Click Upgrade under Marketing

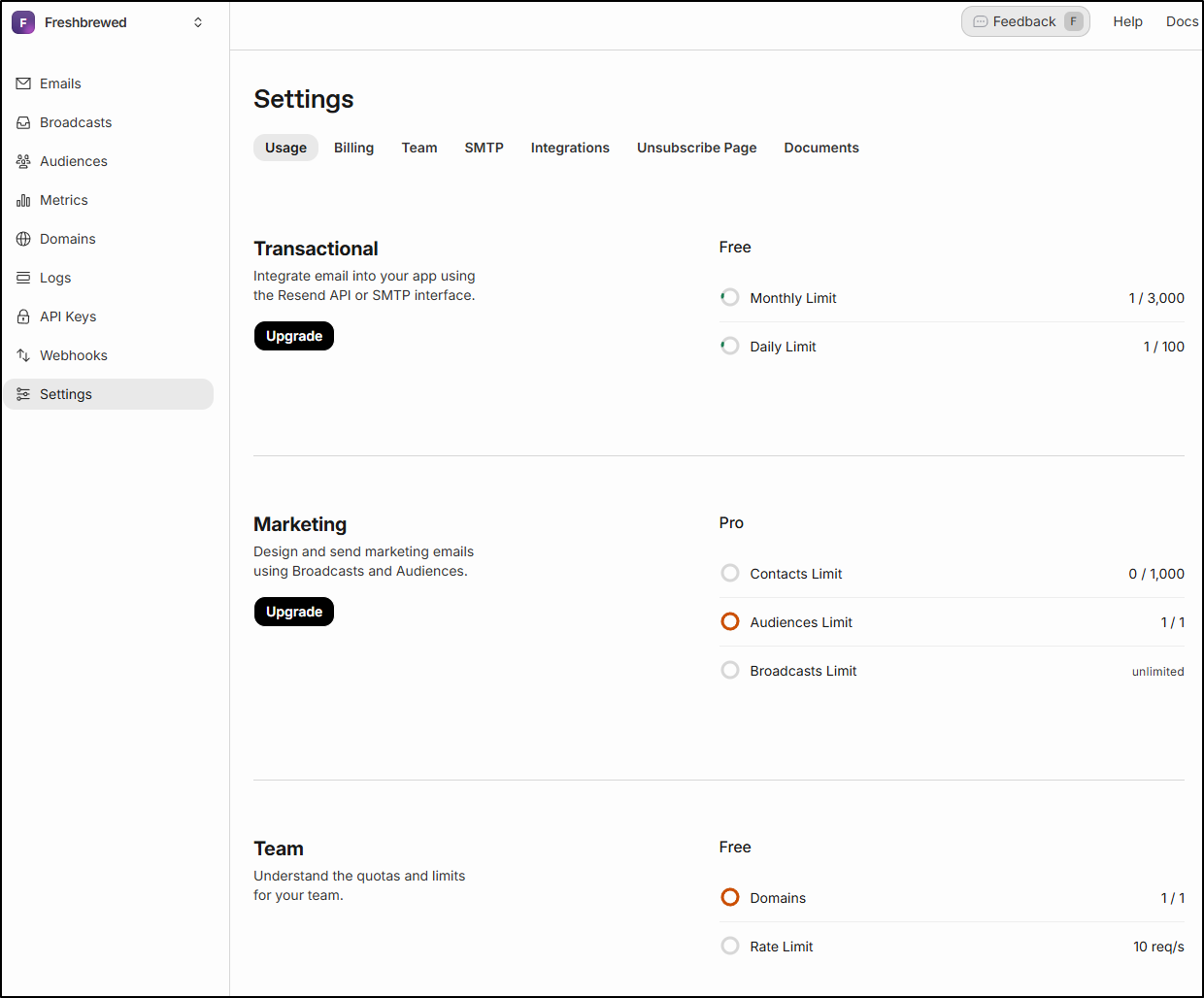pos(294,612)
